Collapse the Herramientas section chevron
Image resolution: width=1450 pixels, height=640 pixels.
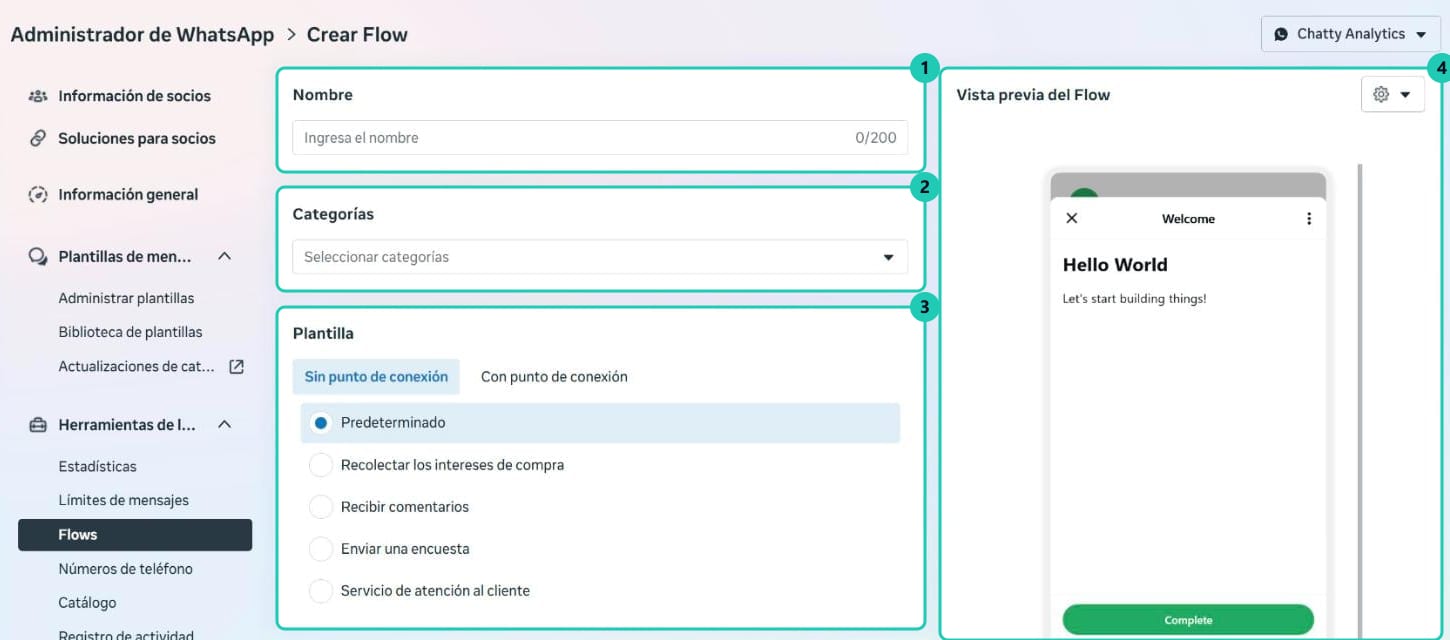(x=225, y=424)
